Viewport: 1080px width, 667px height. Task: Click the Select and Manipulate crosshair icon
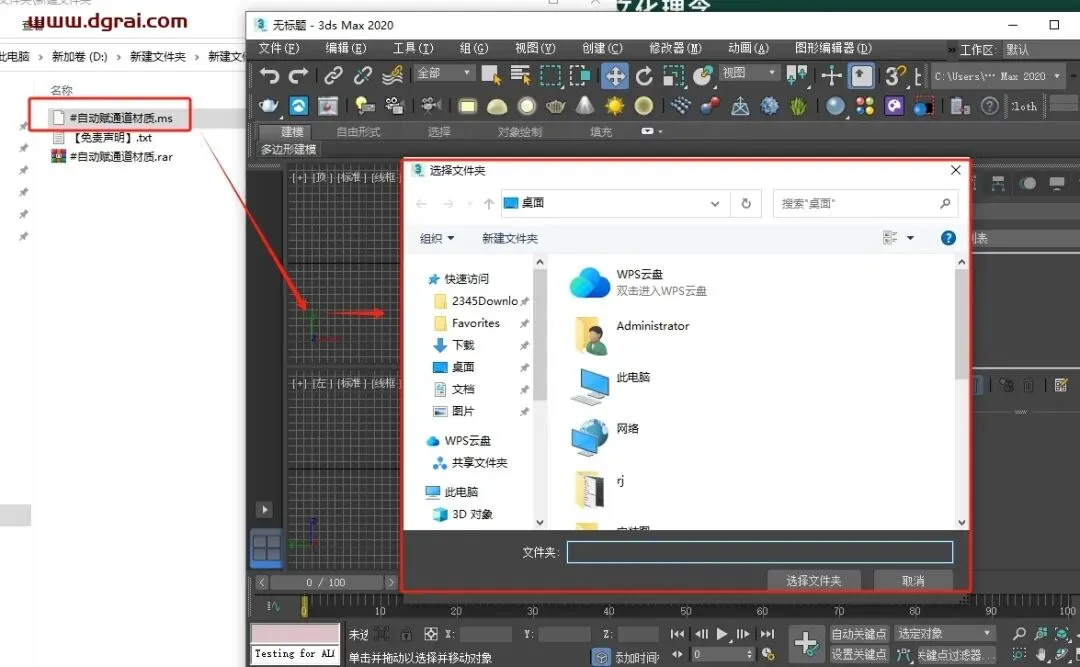point(831,75)
